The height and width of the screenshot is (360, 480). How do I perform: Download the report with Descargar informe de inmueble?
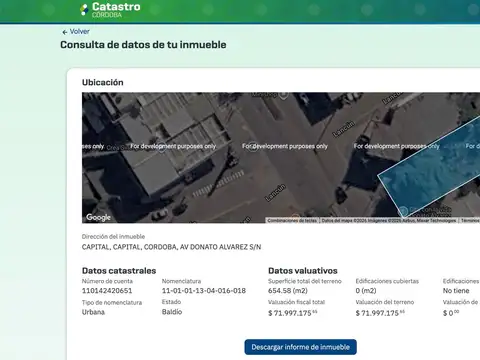300,347
